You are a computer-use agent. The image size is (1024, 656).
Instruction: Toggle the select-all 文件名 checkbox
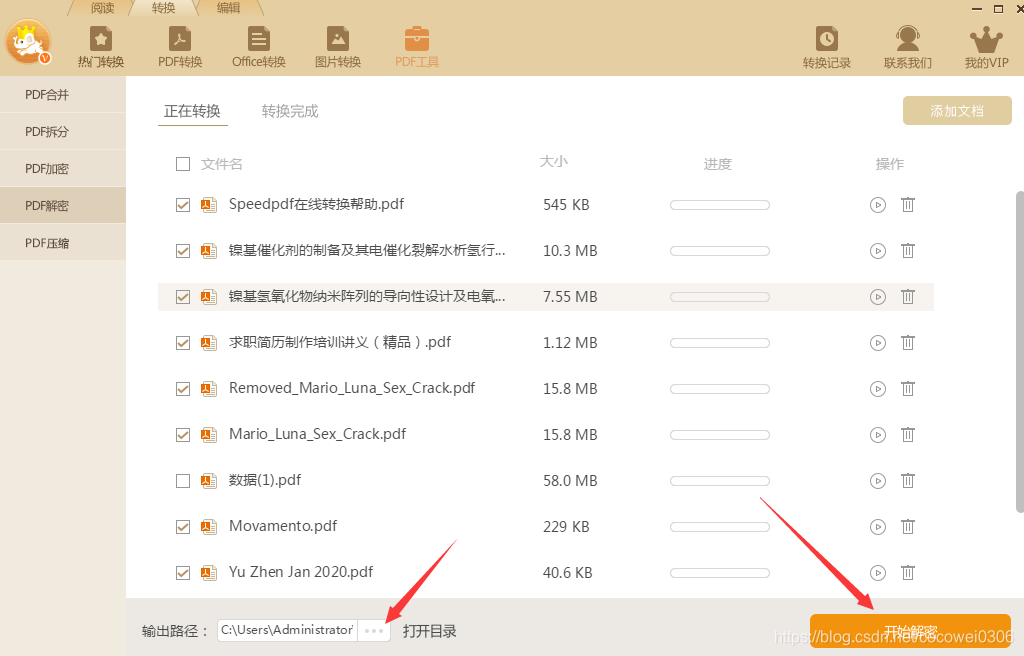coord(183,164)
